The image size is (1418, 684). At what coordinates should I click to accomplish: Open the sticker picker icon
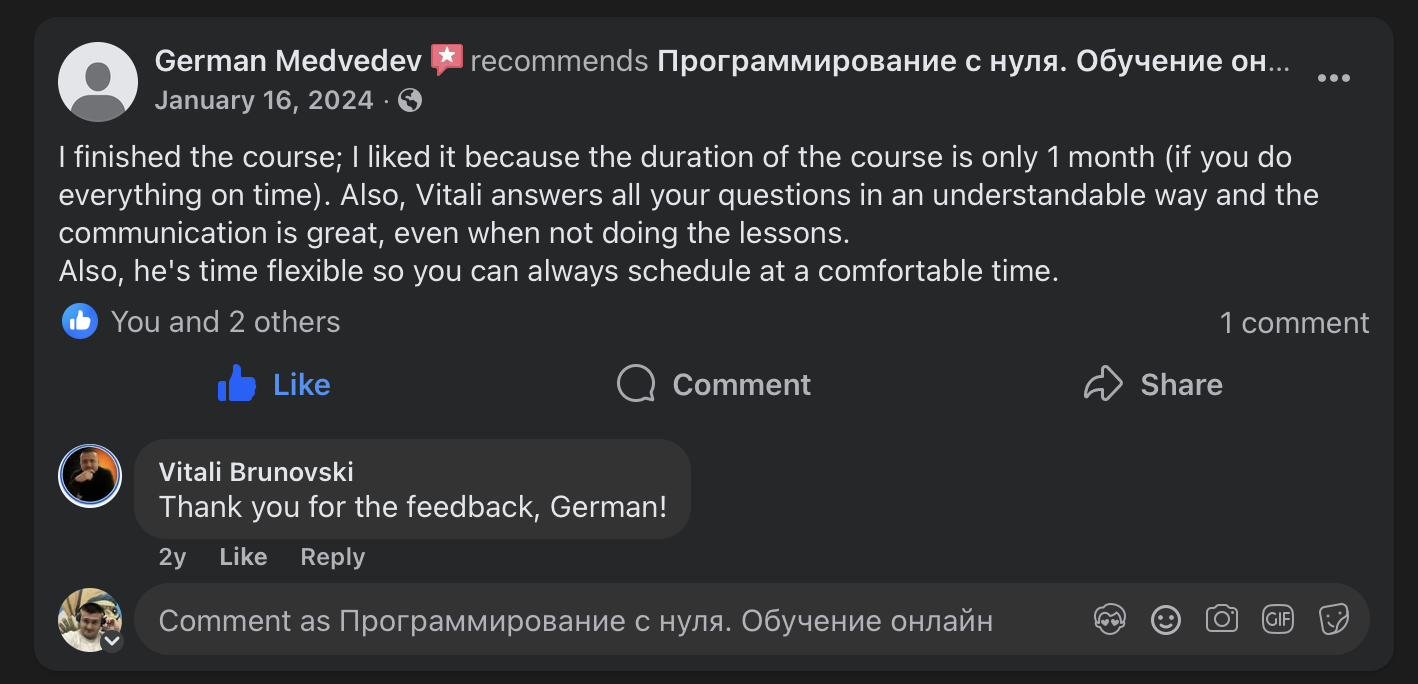(x=1334, y=620)
